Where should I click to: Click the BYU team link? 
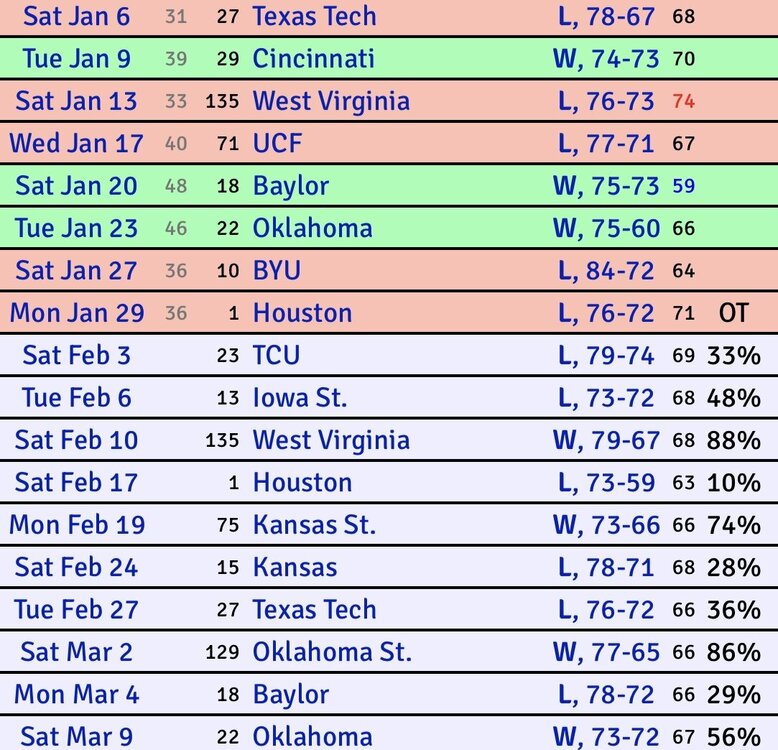(276, 271)
